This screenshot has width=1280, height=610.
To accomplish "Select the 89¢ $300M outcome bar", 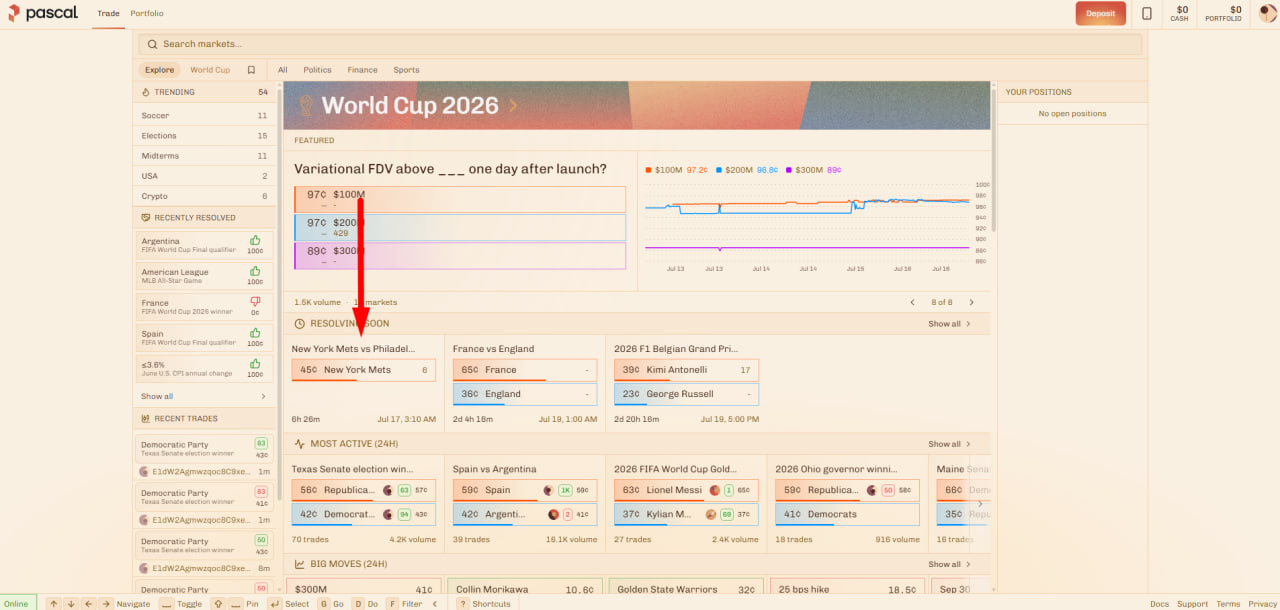I will (x=460, y=255).
